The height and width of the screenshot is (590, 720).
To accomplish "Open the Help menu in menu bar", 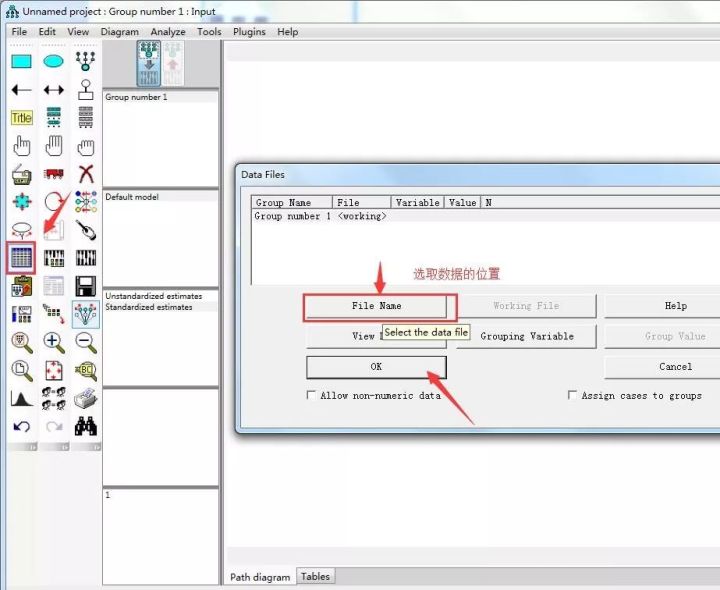I will pos(287,32).
